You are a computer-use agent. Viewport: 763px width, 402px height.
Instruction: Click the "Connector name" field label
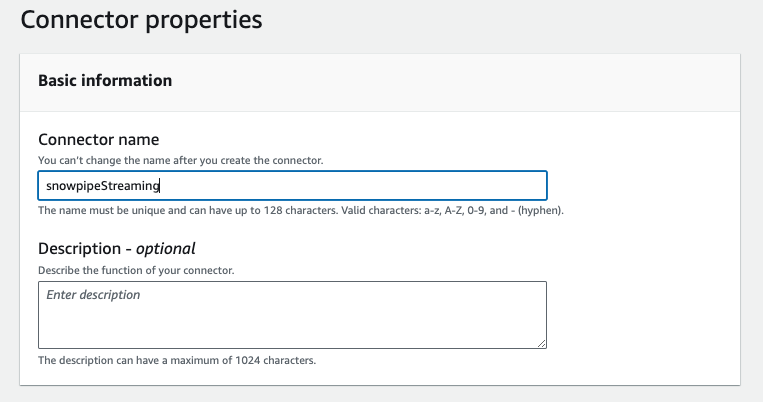pos(98,139)
